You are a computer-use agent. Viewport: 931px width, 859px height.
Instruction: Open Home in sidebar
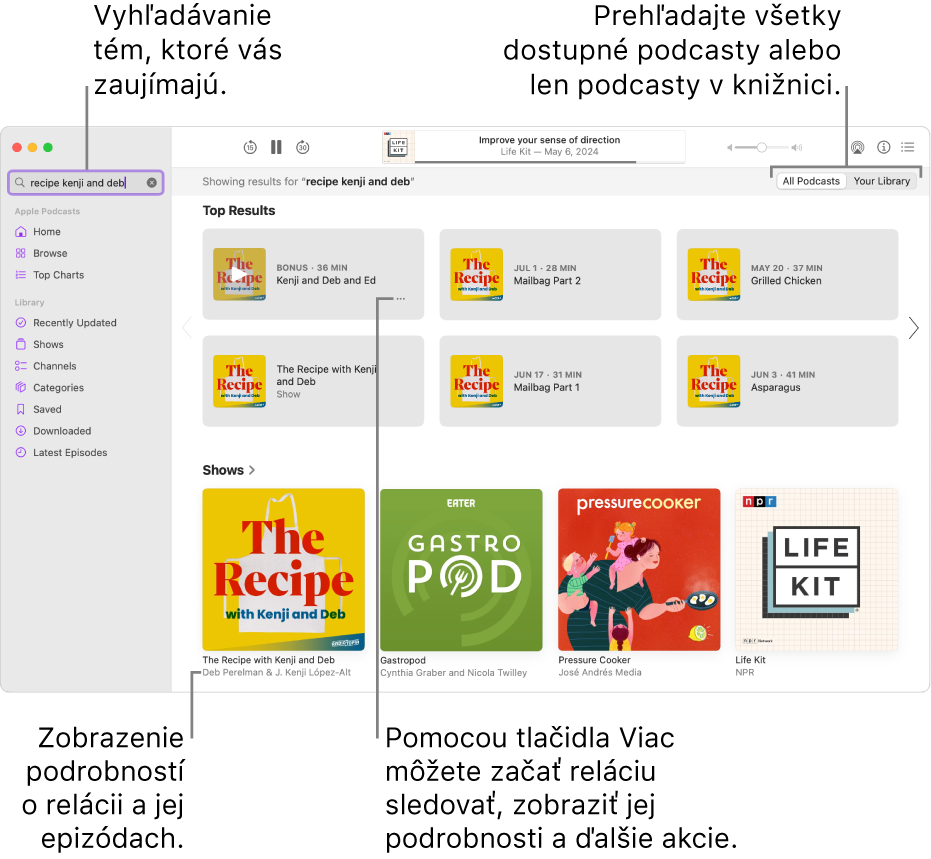pos(47,232)
